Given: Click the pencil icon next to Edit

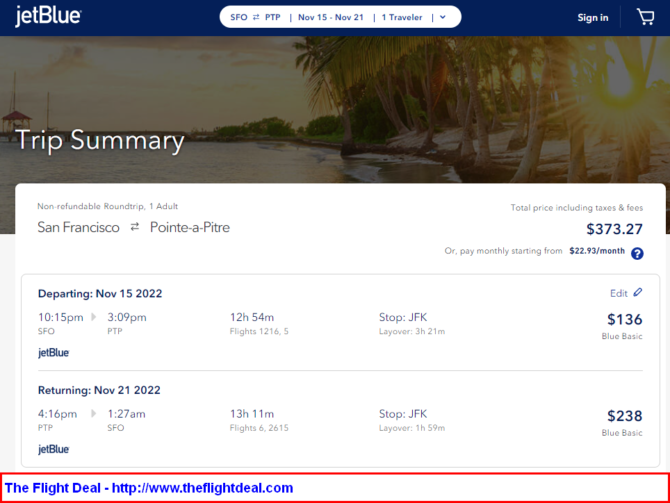Looking at the screenshot, I should (638, 292).
